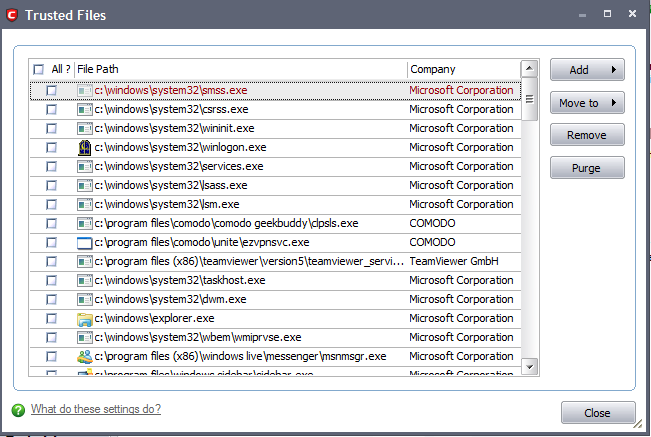Expand the Move to dropdown
651x437 pixels.
point(587,103)
